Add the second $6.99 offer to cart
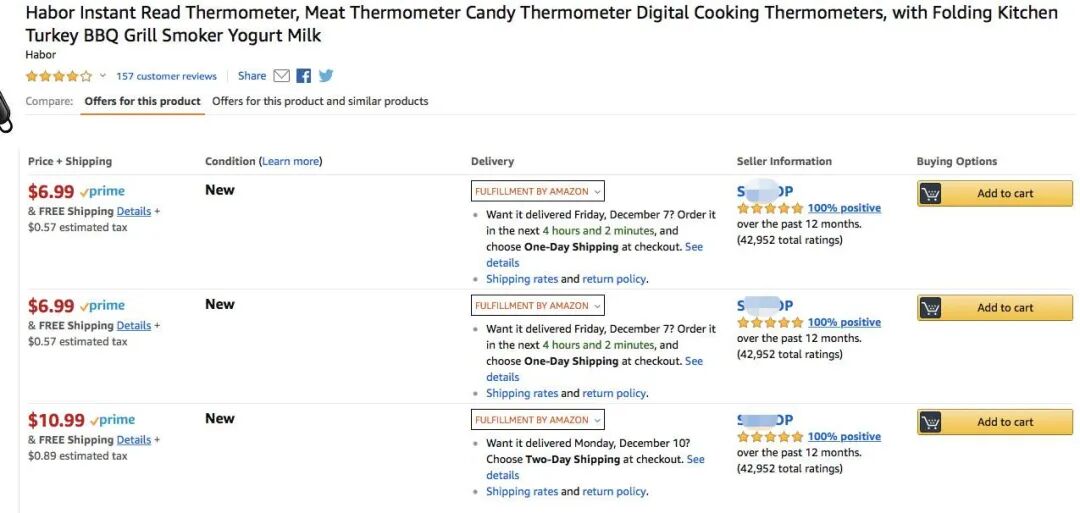 coord(1005,308)
